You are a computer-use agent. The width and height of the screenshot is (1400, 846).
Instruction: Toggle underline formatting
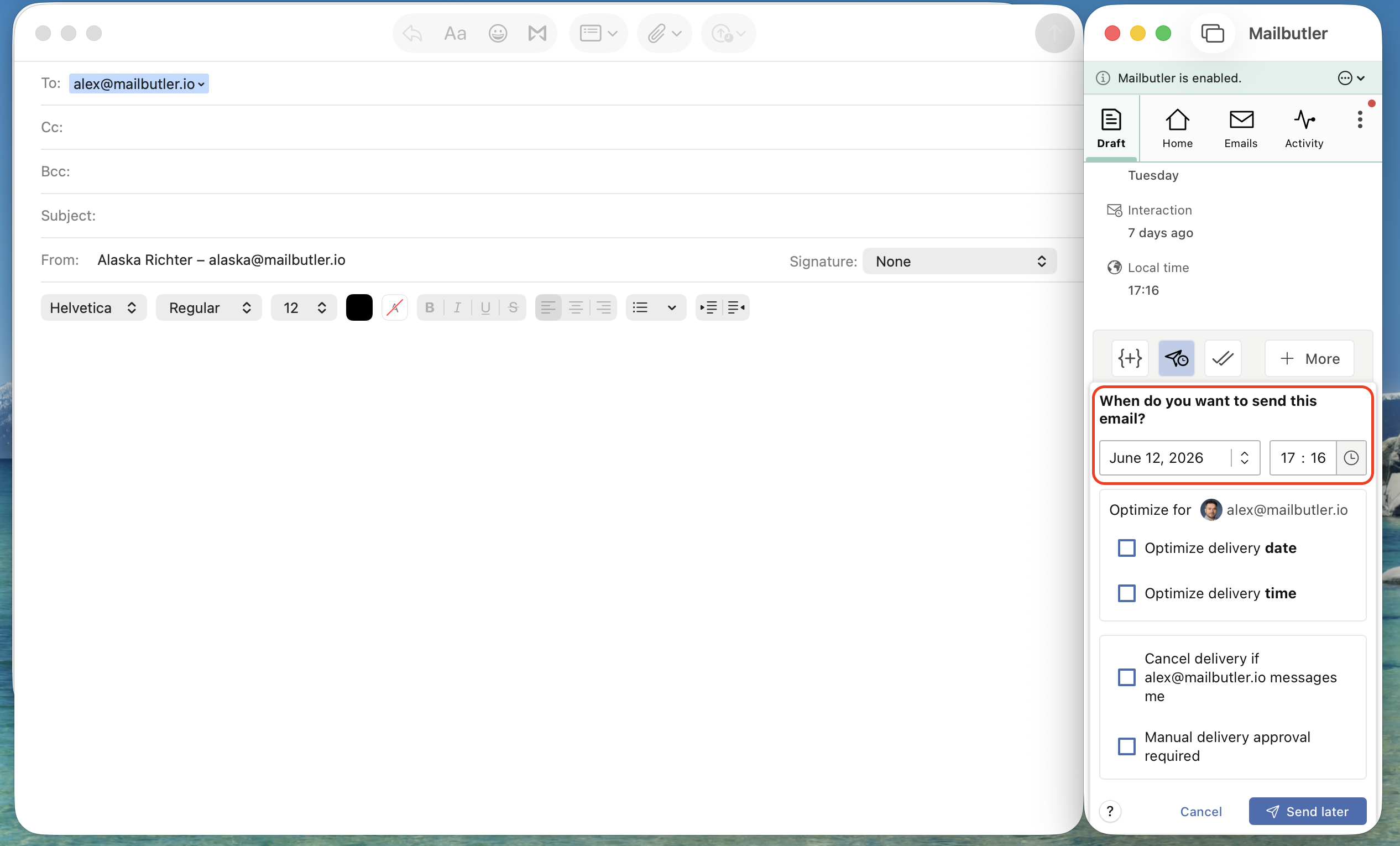coord(485,307)
